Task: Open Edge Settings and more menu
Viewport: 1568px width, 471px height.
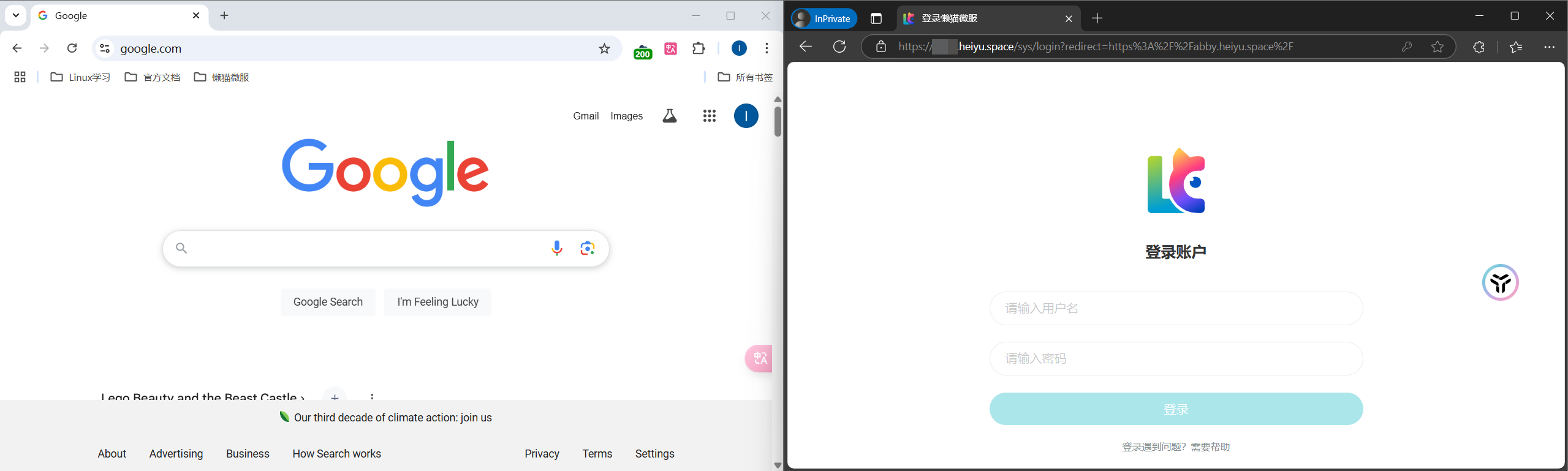Action: (x=1550, y=47)
